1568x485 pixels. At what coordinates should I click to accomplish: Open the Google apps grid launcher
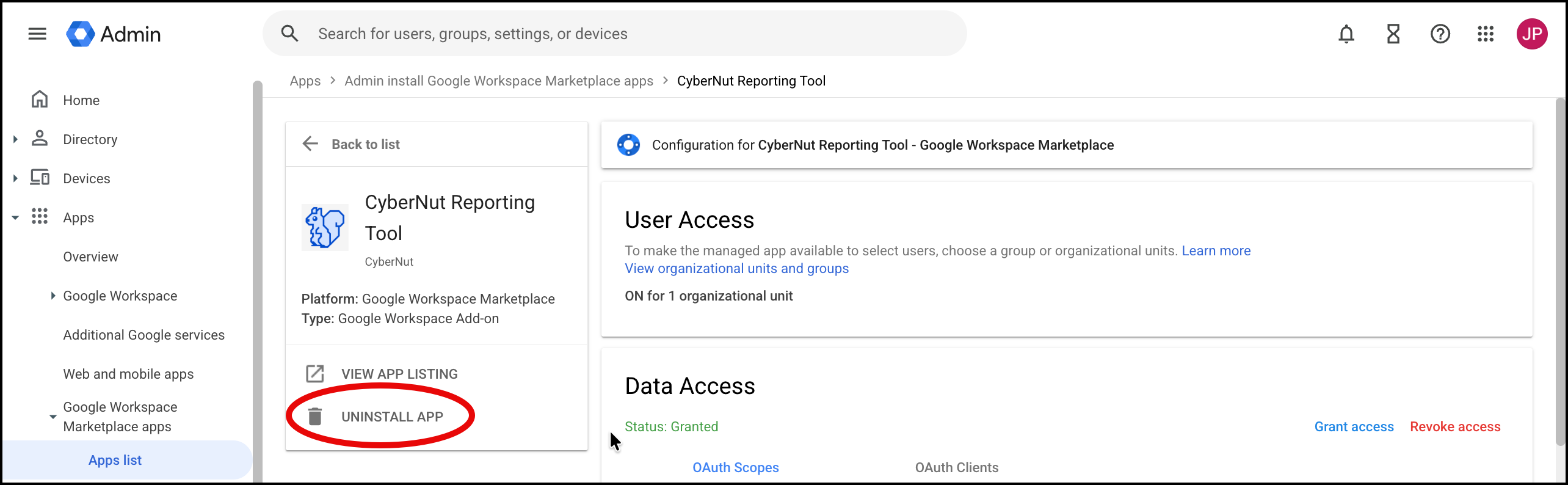click(x=1486, y=34)
